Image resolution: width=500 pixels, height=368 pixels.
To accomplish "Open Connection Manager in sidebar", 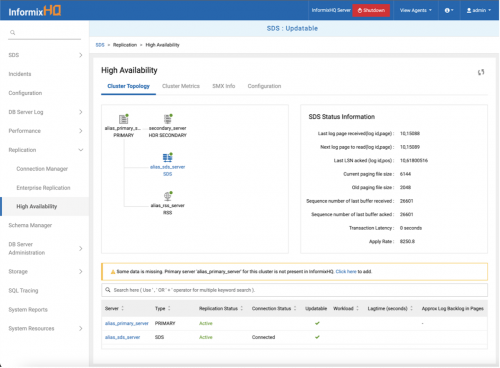I will tap(42, 169).
